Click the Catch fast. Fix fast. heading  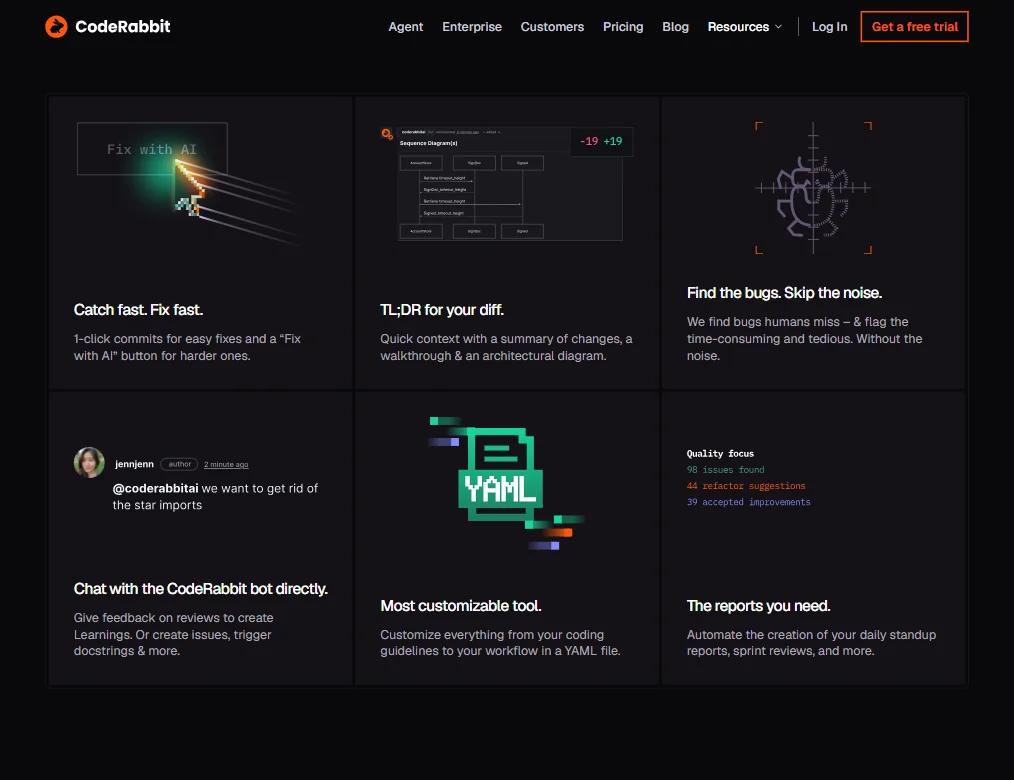click(x=138, y=310)
